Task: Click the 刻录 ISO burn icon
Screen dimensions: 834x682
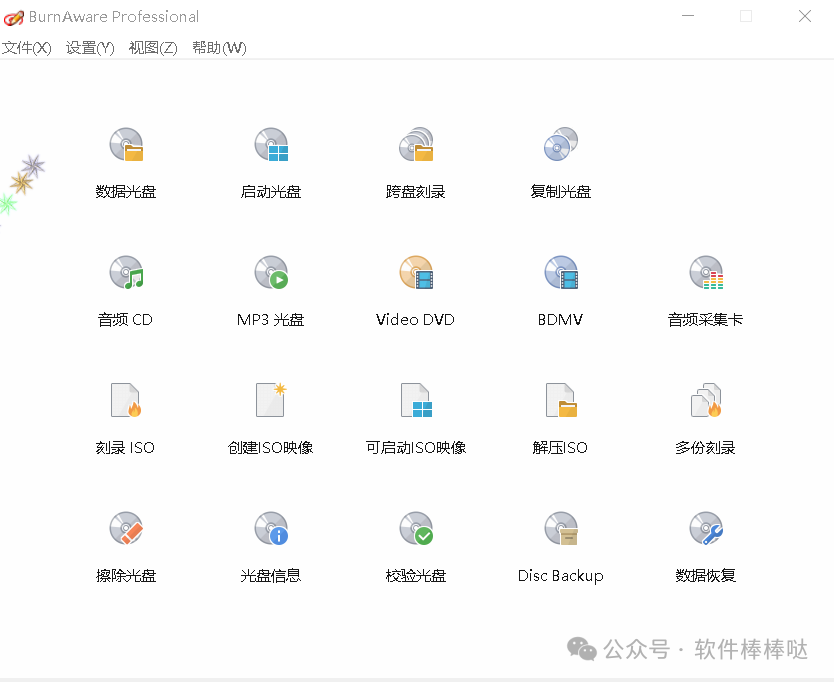Action: coord(126,400)
